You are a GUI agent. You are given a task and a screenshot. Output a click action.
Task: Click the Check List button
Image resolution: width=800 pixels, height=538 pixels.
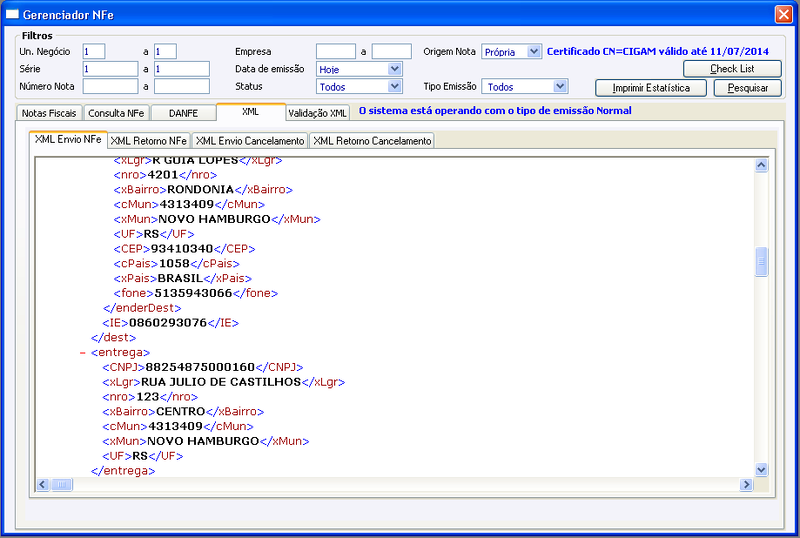pos(732,68)
